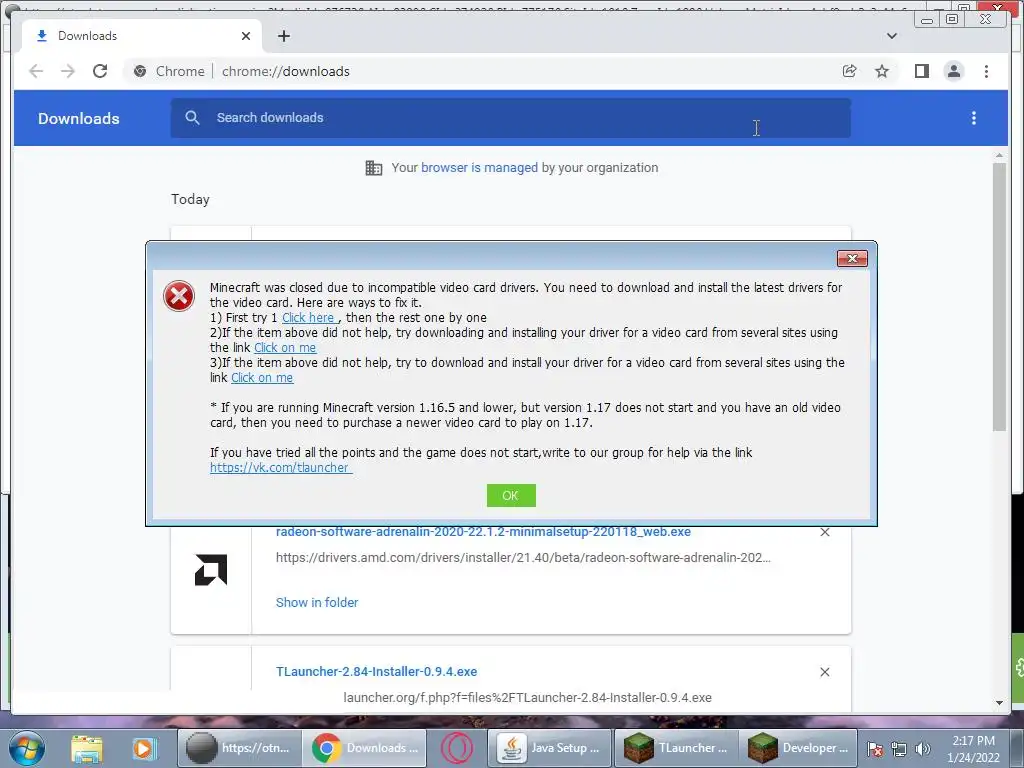Open the 'Click on me' link in step 2
Image resolution: width=1024 pixels, height=768 pixels.
(x=285, y=347)
